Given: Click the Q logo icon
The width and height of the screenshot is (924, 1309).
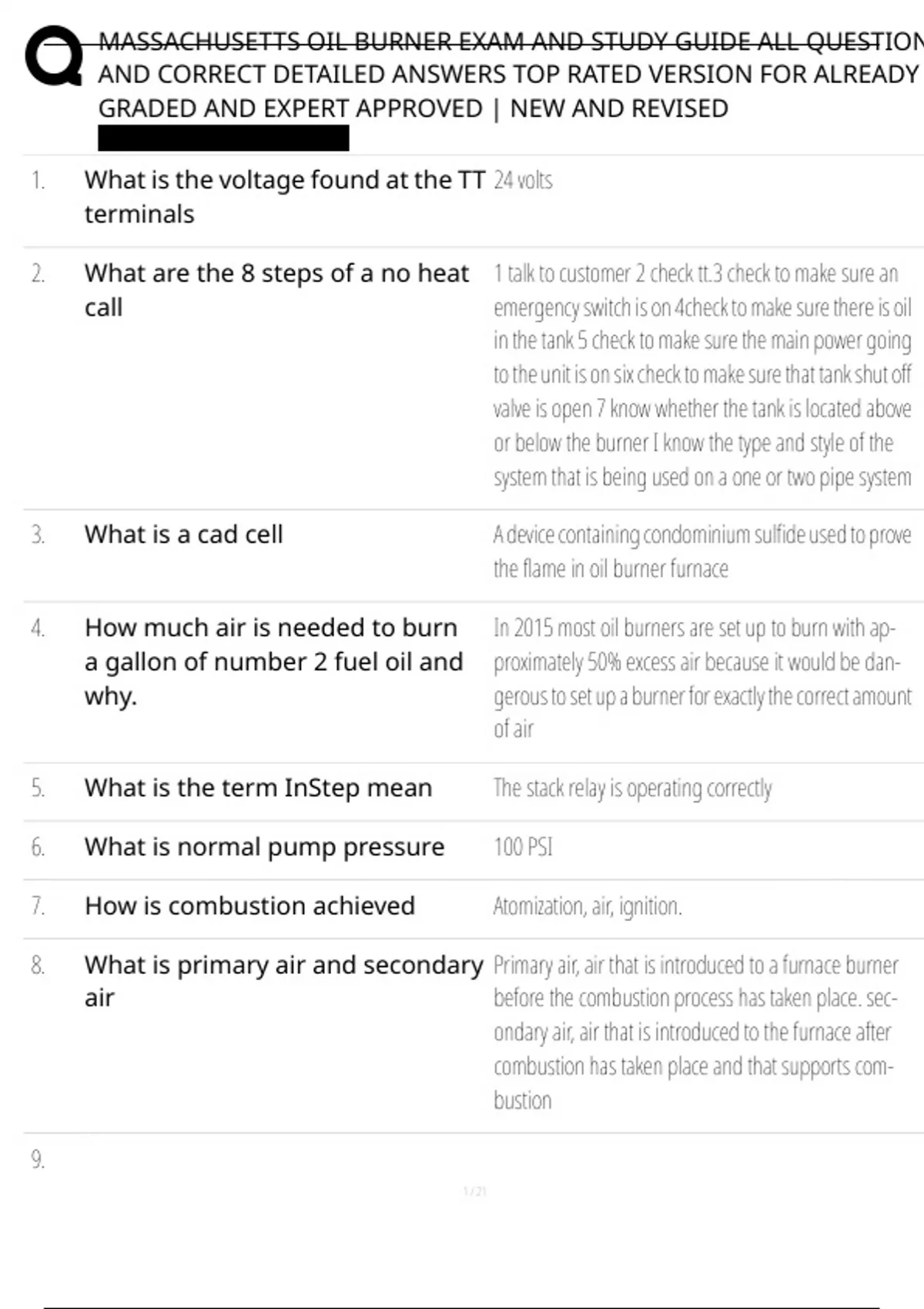Looking at the screenshot, I should click(54, 55).
